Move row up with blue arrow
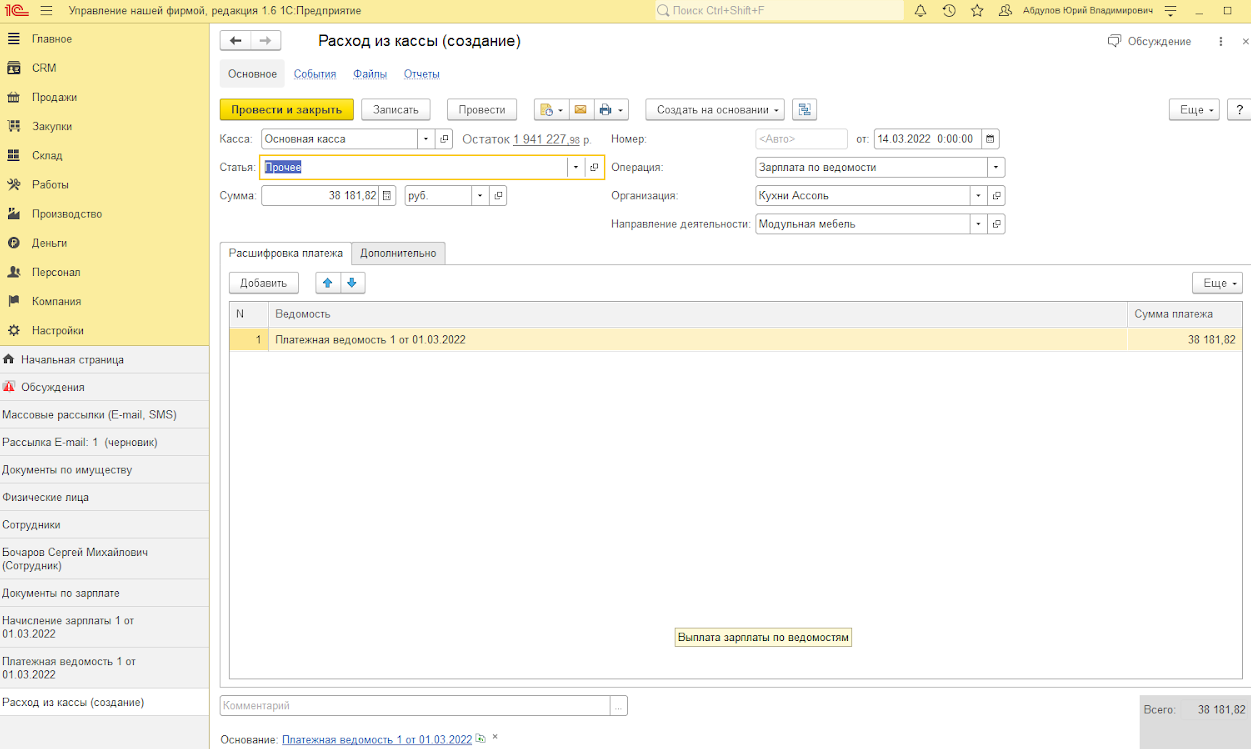 tap(328, 283)
